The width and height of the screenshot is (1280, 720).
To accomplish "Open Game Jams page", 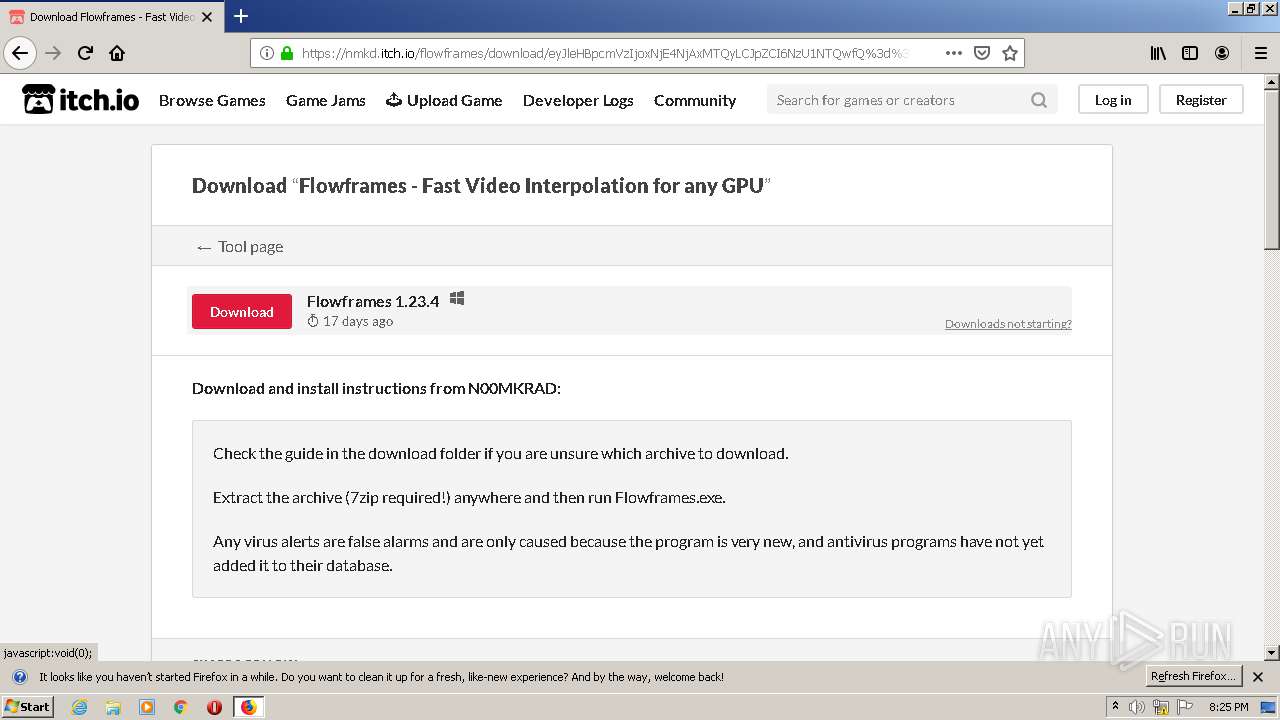I will (326, 100).
